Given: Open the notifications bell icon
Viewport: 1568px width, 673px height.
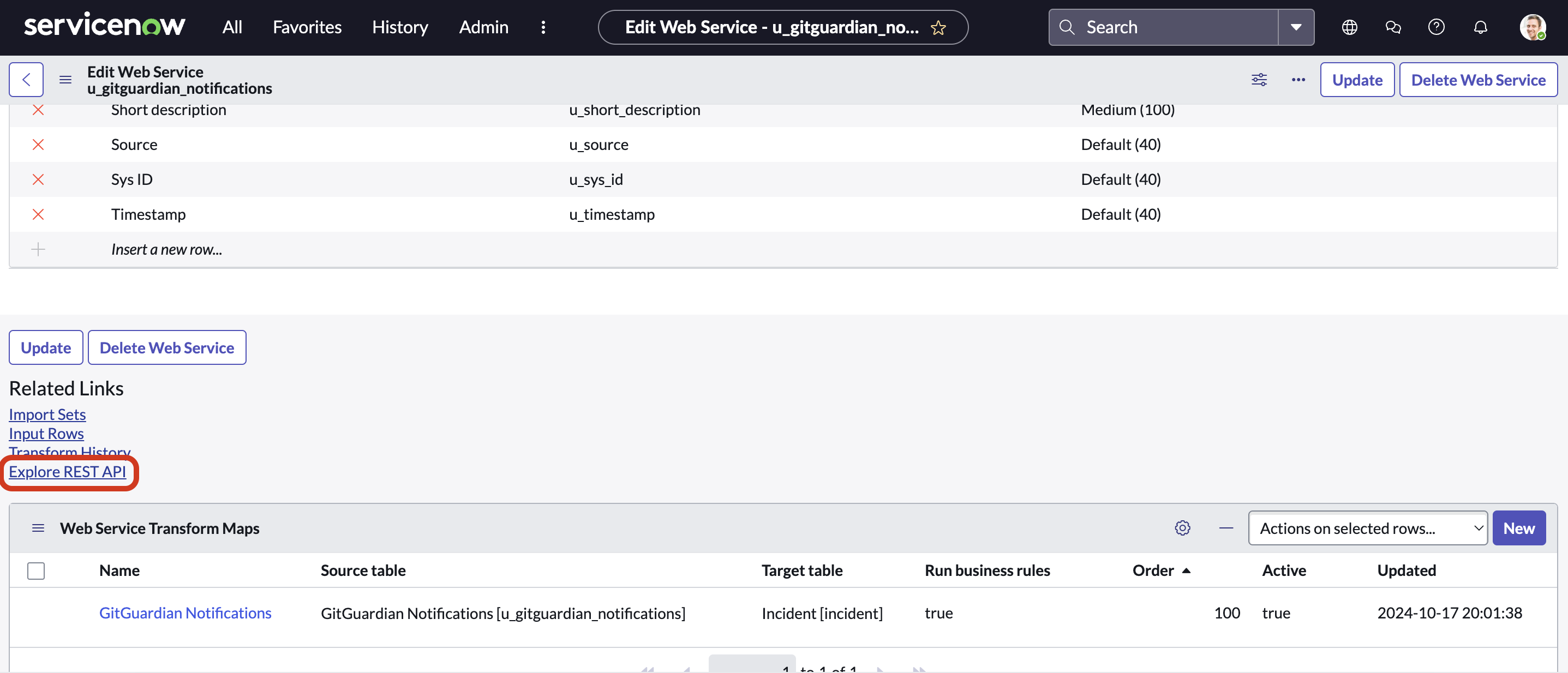Looking at the screenshot, I should (x=1480, y=27).
